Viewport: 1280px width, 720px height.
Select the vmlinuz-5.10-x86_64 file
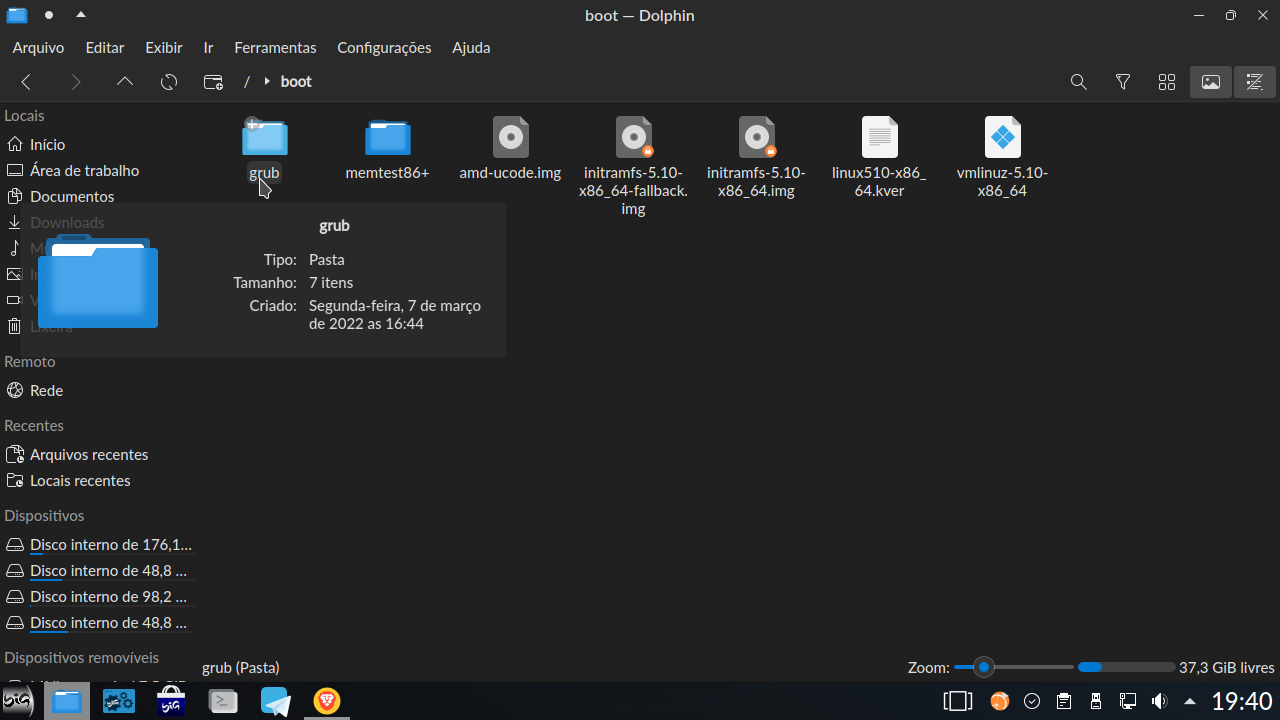pyautogui.click(x=1002, y=158)
